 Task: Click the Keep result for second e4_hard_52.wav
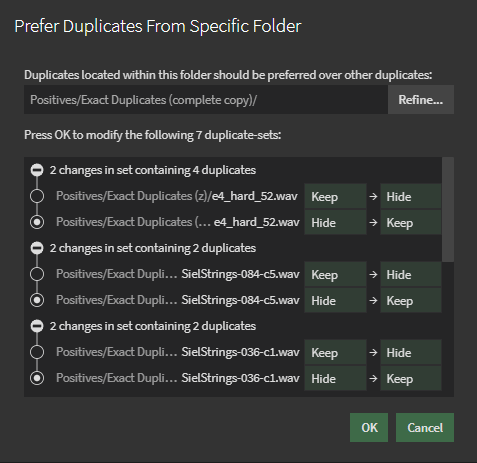pyautogui.click(x=411, y=222)
